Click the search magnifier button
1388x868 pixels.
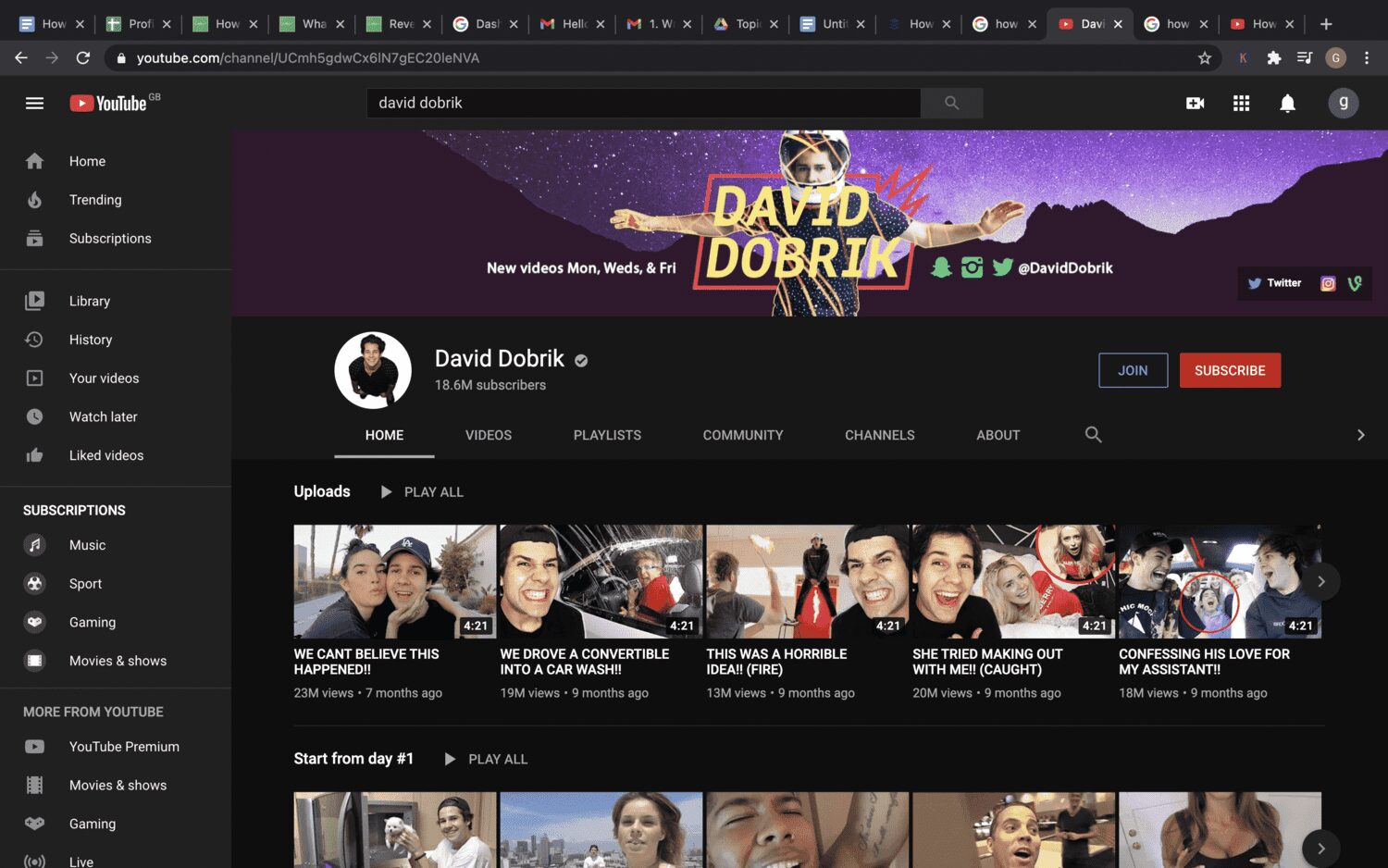(951, 103)
